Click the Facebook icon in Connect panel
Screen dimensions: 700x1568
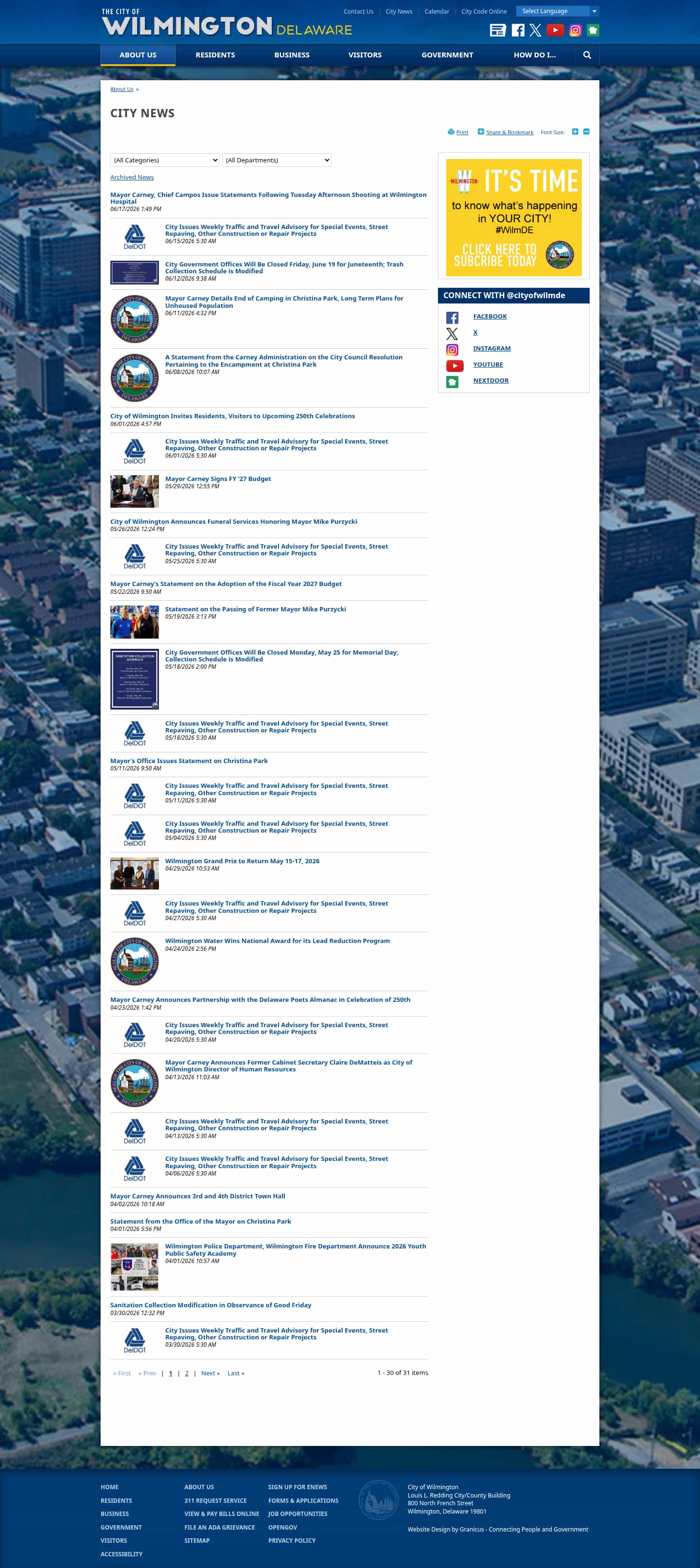tap(452, 317)
